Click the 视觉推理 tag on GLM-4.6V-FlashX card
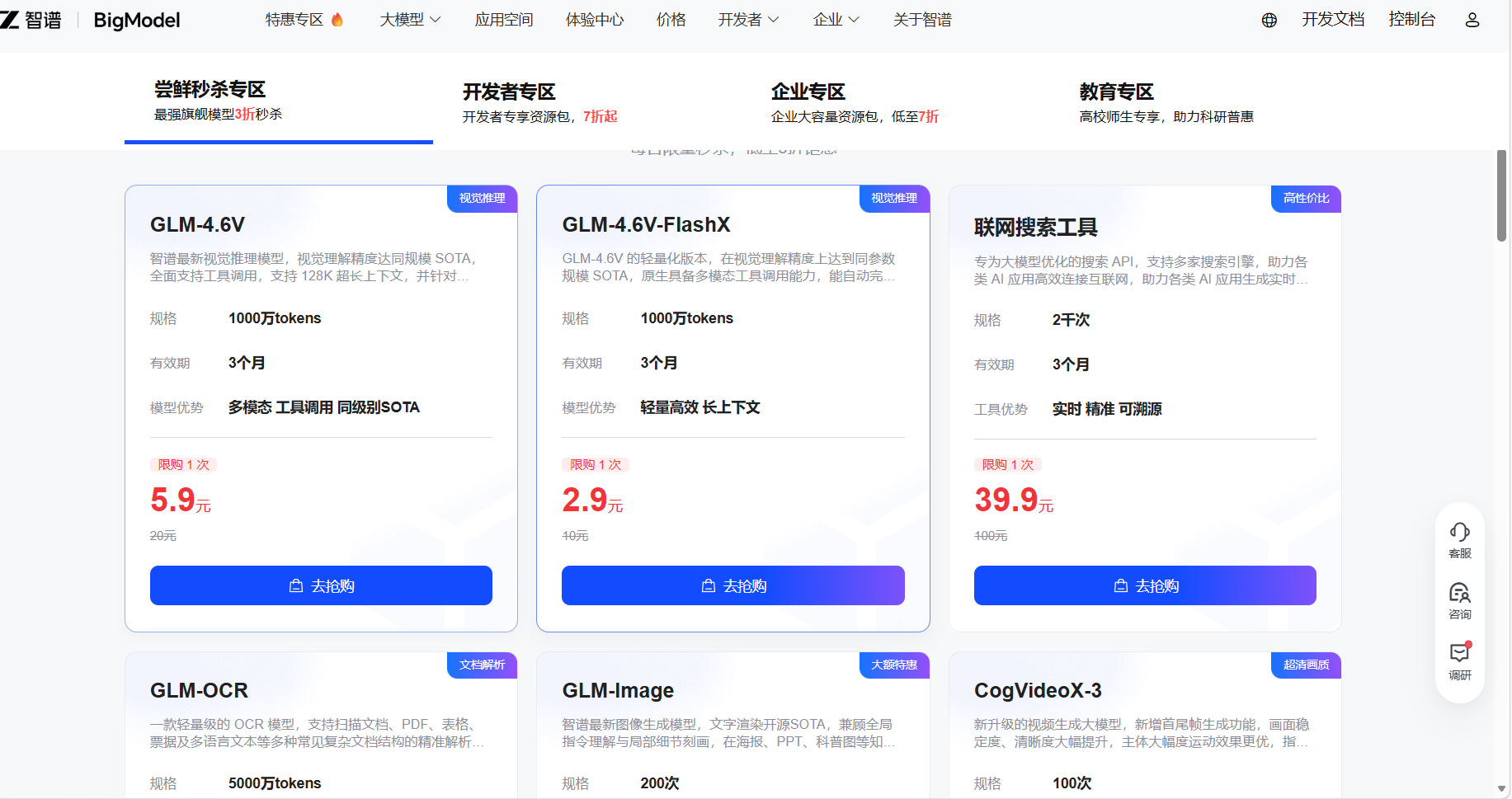 coord(894,199)
